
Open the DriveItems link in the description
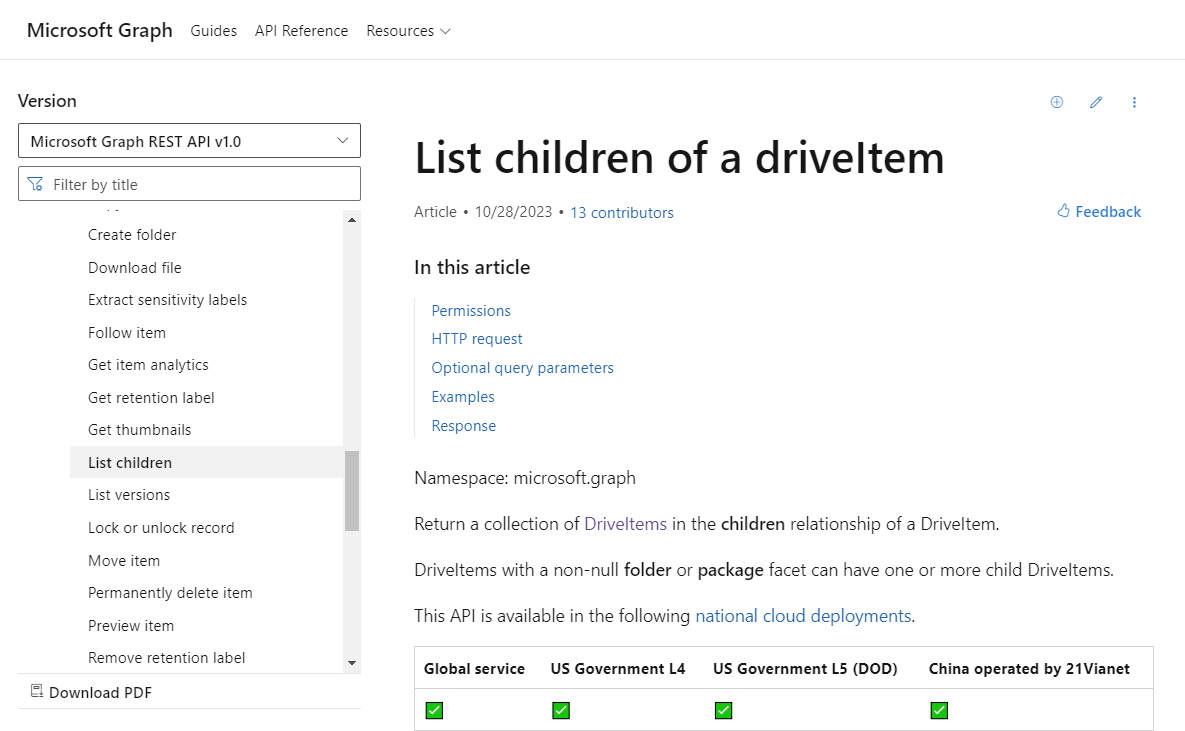pos(626,524)
